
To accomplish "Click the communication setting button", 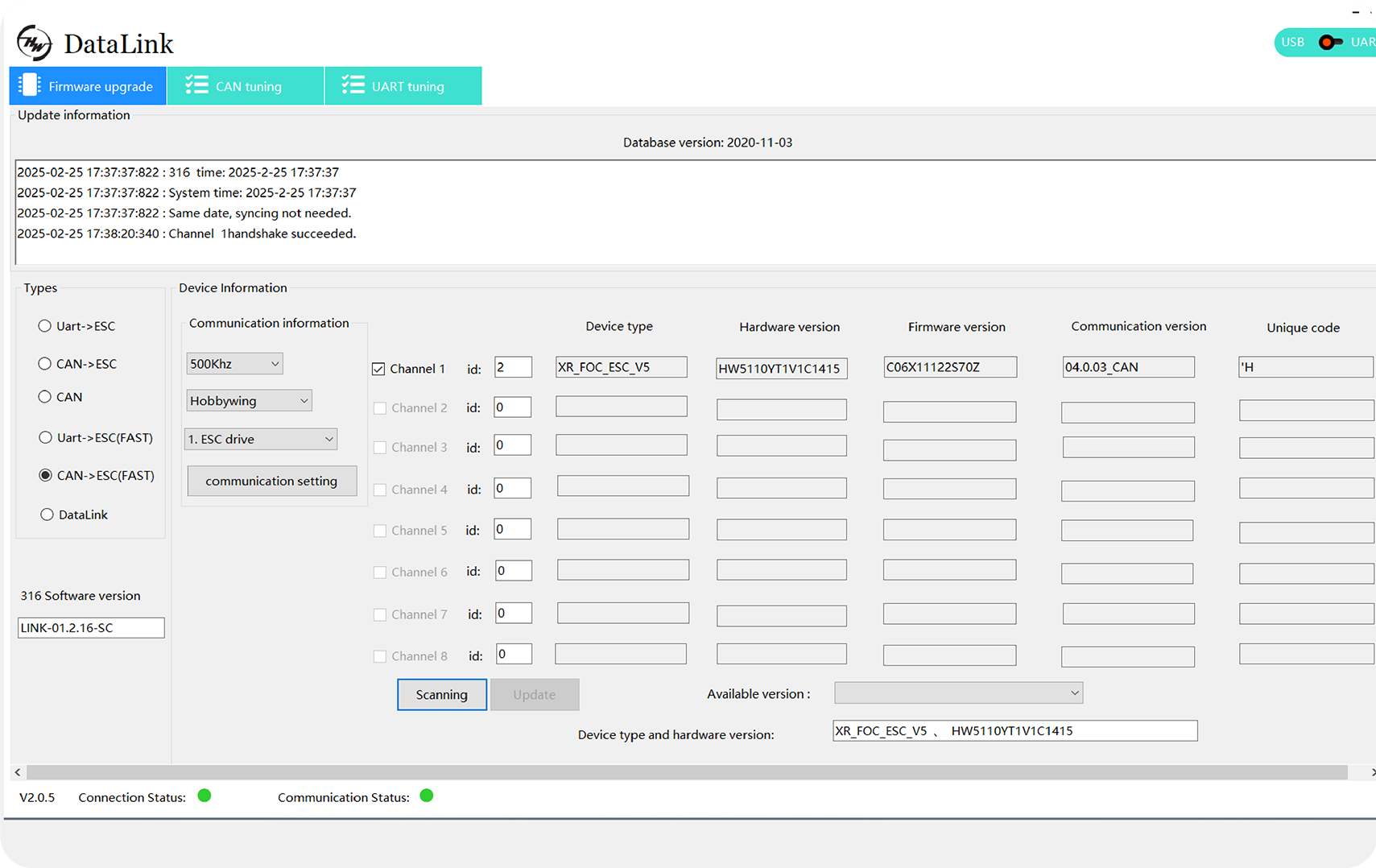I will pyautogui.click(x=271, y=481).
